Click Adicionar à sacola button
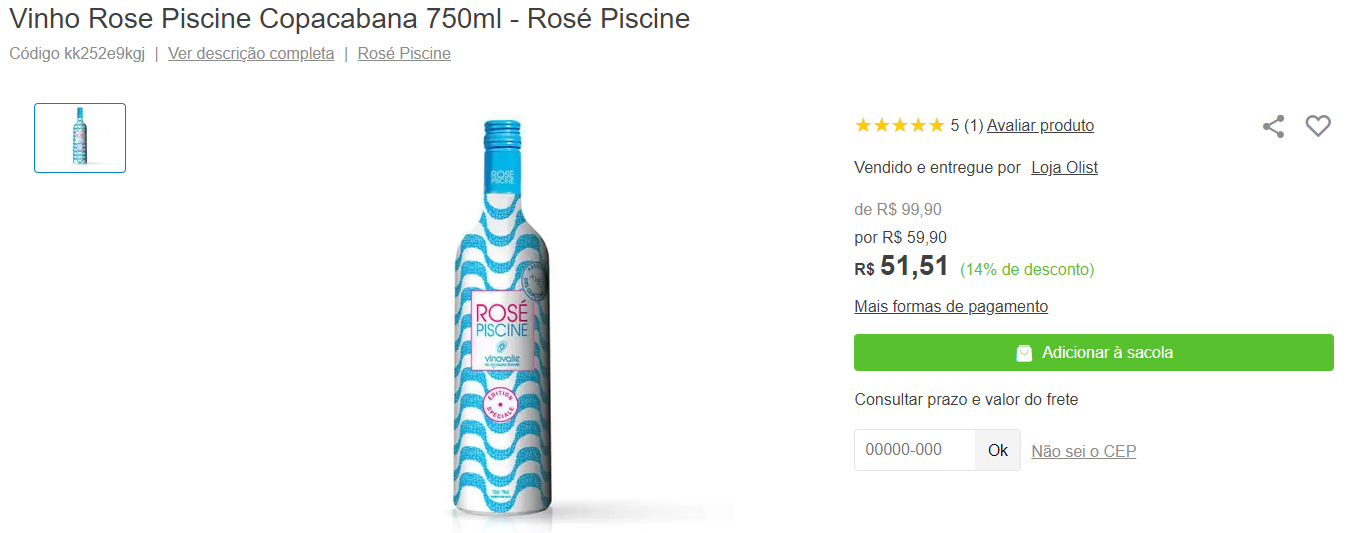This screenshot has width=1346, height=533. (x=1094, y=352)
